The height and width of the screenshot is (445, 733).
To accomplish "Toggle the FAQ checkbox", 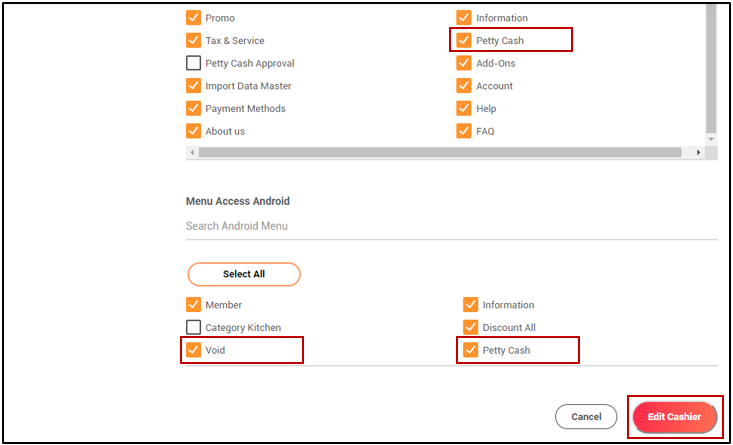I will tap(464, 131).
